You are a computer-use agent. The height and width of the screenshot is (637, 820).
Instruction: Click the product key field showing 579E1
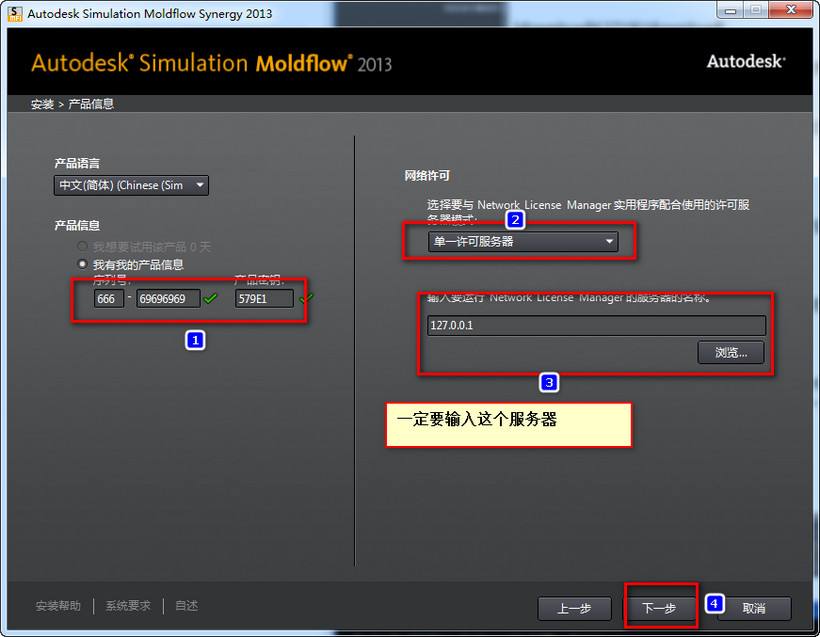tap(264, 298)
